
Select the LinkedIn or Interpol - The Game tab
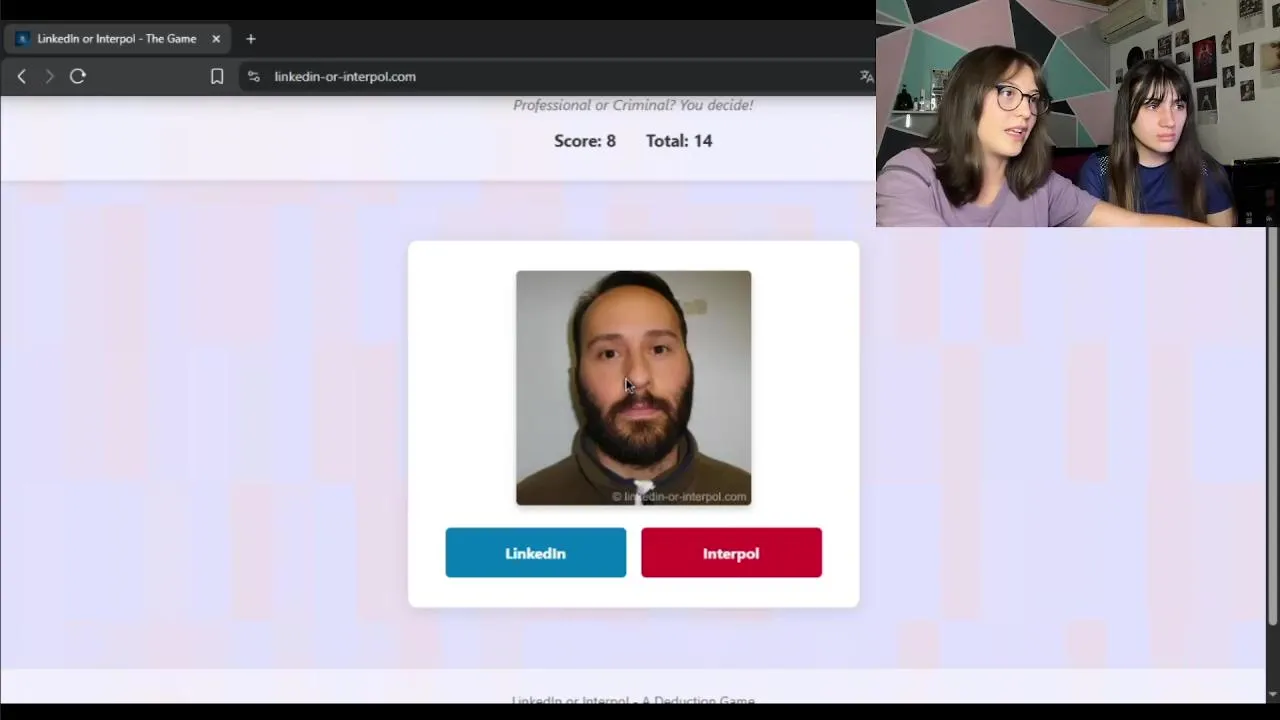[x=116, y=39]
